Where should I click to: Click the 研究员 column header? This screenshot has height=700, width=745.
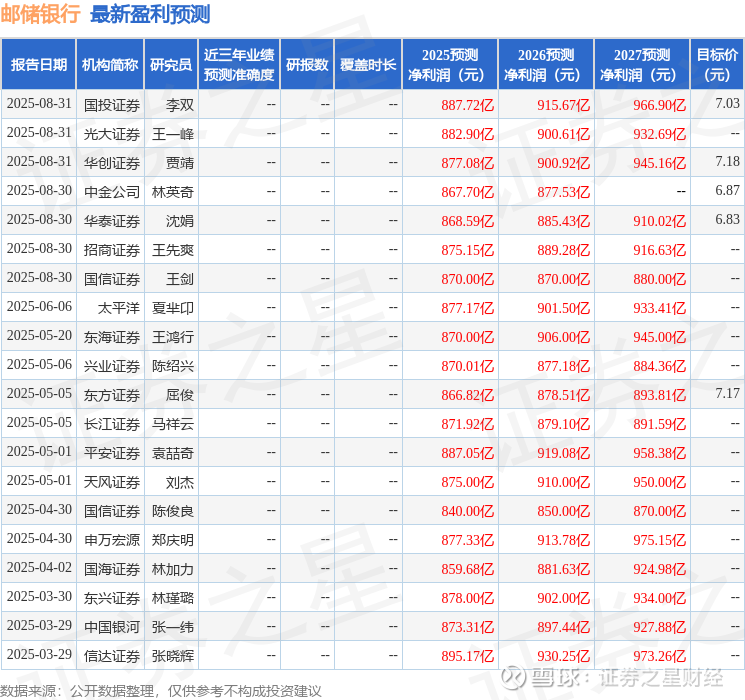pos(171,65)
